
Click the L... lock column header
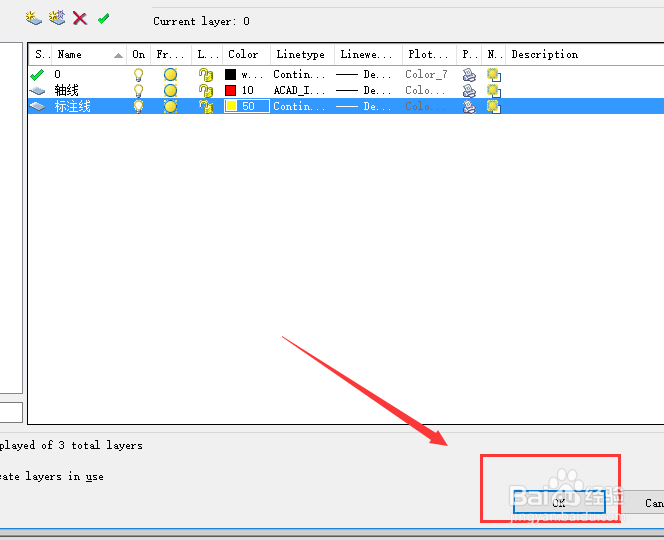(x=207, y=55)
